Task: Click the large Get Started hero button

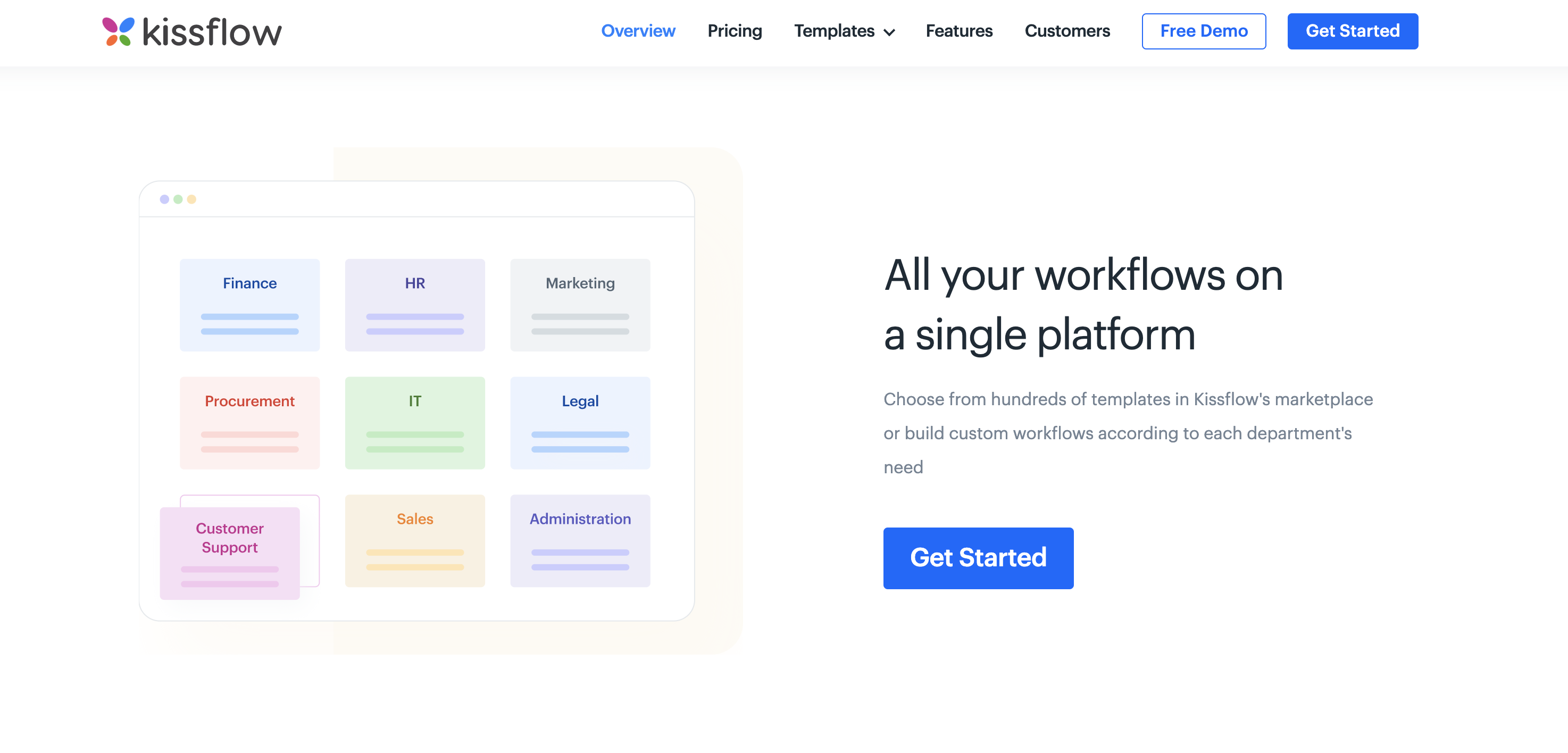Action: (978, 558)
